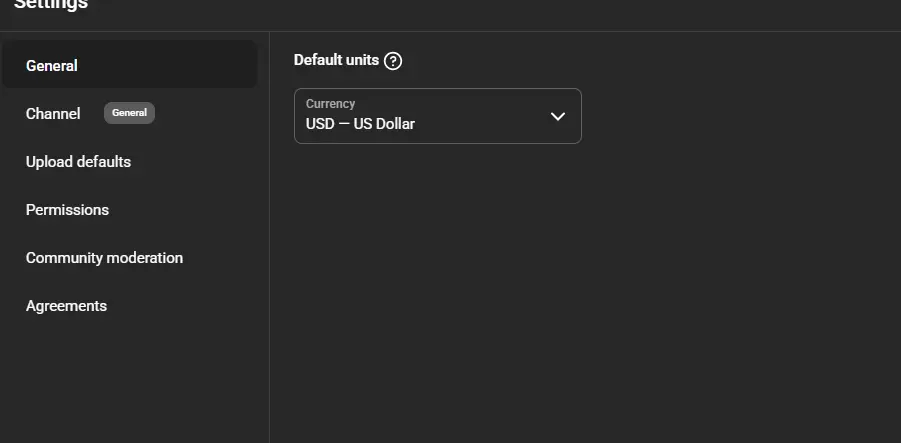Switch to Upload defaults tab
This screenshot has width=901, height=443.
[130, 161]
